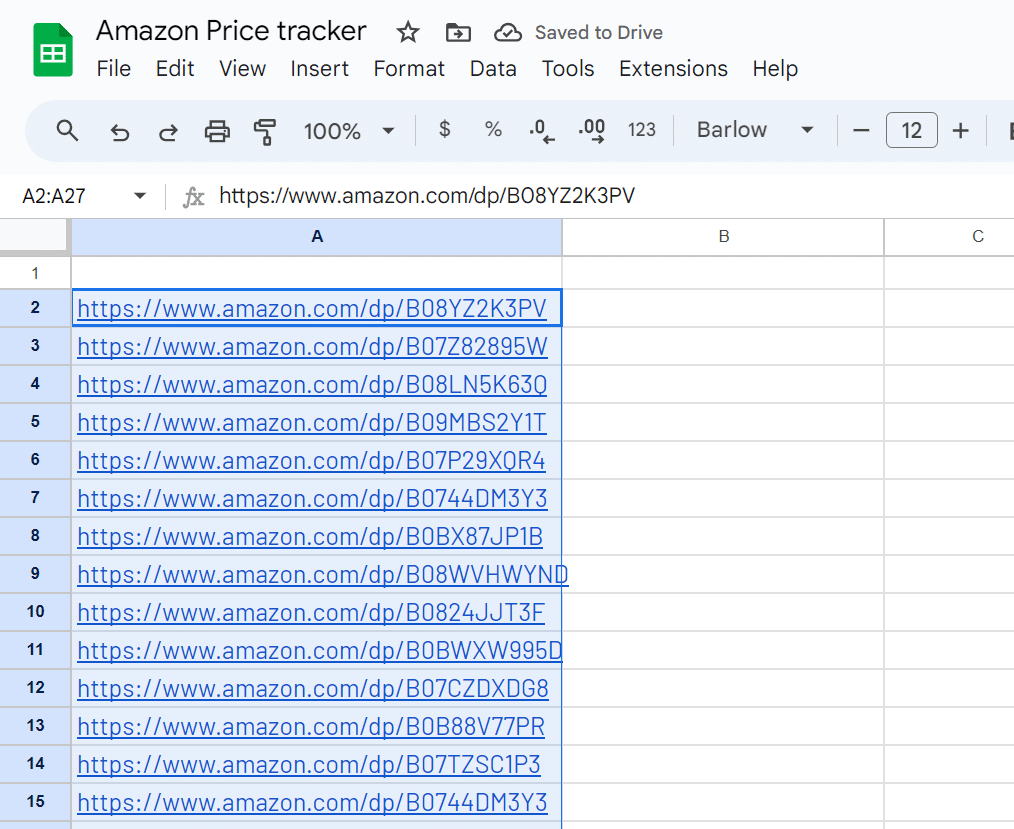The image size is (1014, 829).
Task: Star the Amazon Price tracker document
Action: click(407, 33)
